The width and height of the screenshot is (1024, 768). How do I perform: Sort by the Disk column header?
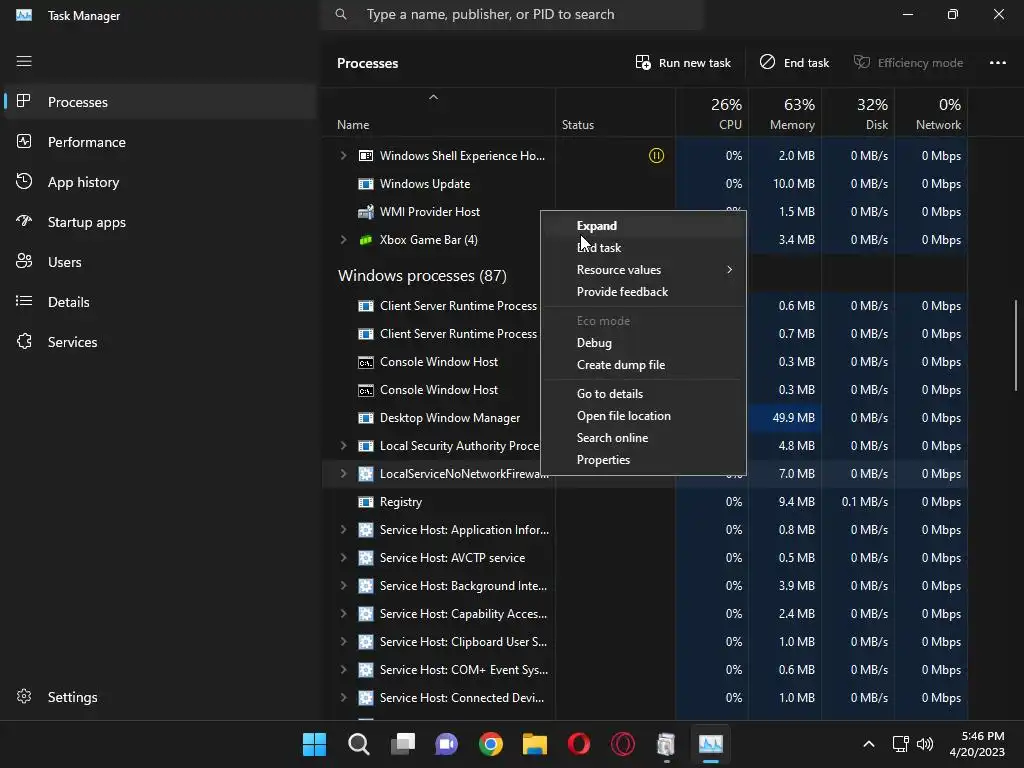point(858,113)
